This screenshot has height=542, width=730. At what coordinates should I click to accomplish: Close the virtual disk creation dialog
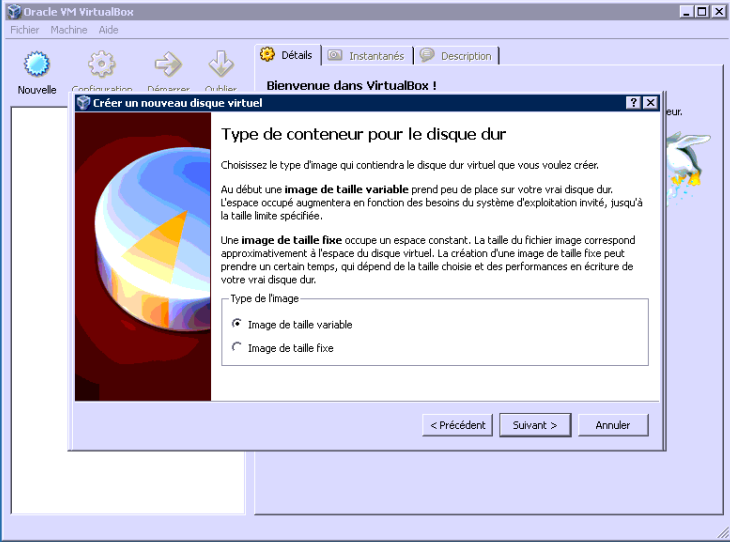pos(650,103)
